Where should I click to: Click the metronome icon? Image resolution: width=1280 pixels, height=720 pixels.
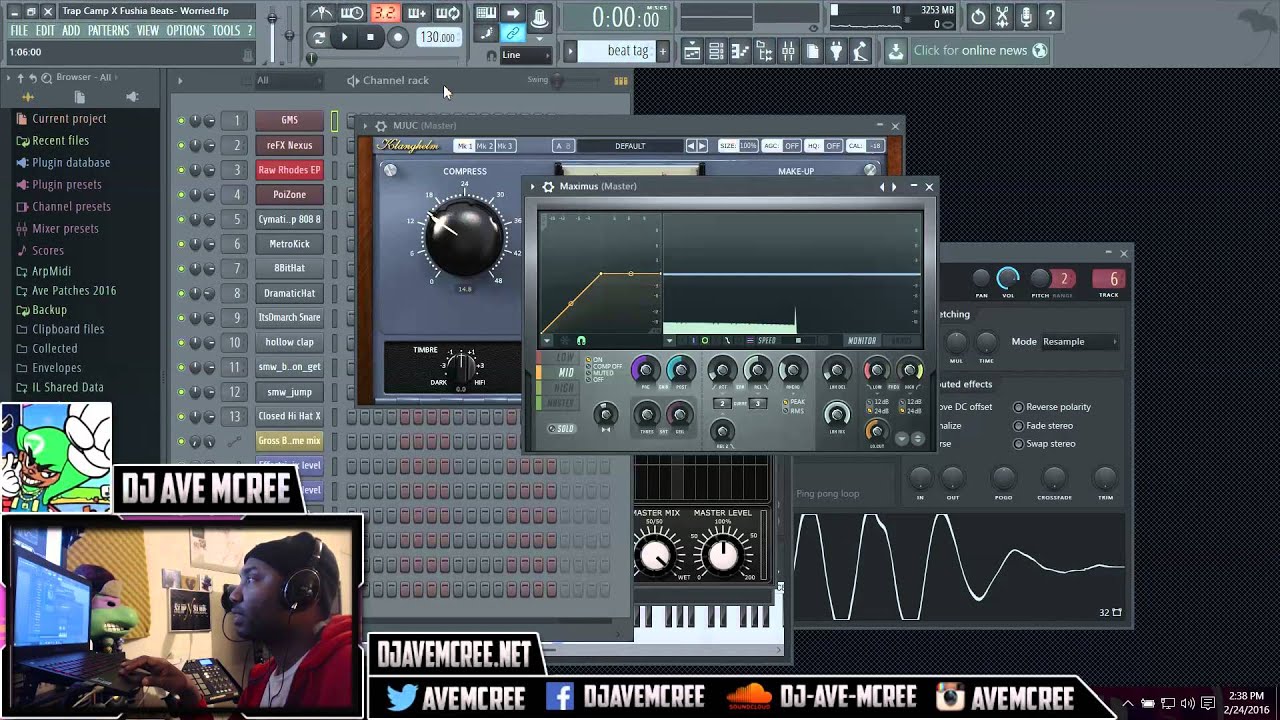[322, 13]
